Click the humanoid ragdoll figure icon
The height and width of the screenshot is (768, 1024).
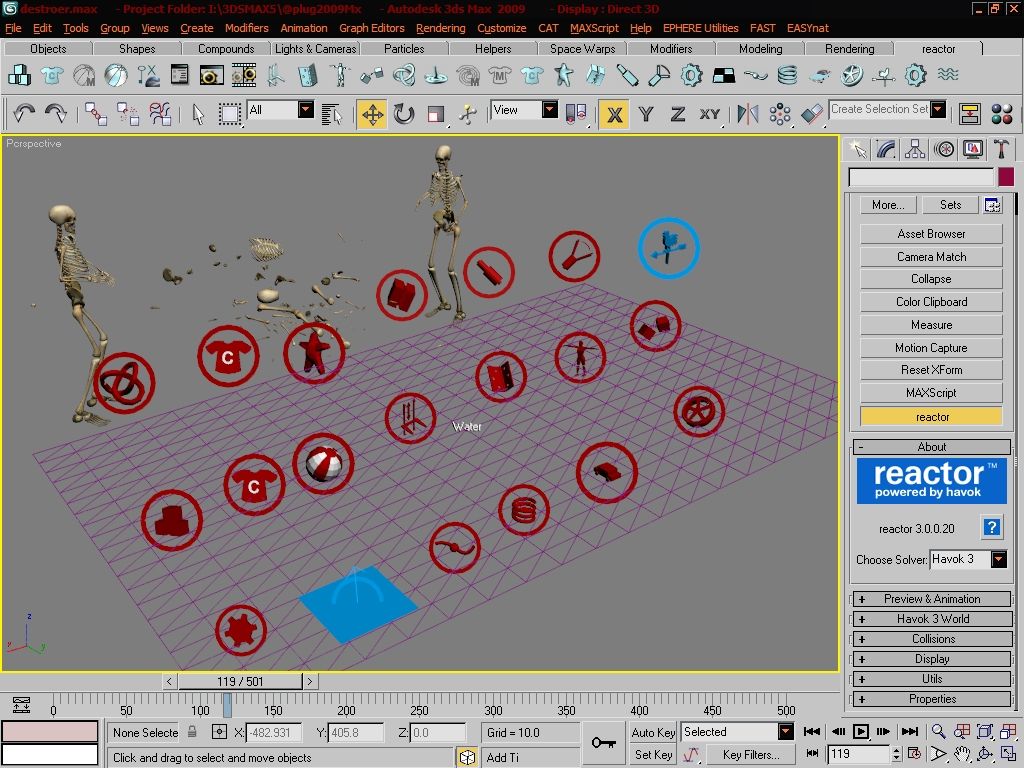340,75
